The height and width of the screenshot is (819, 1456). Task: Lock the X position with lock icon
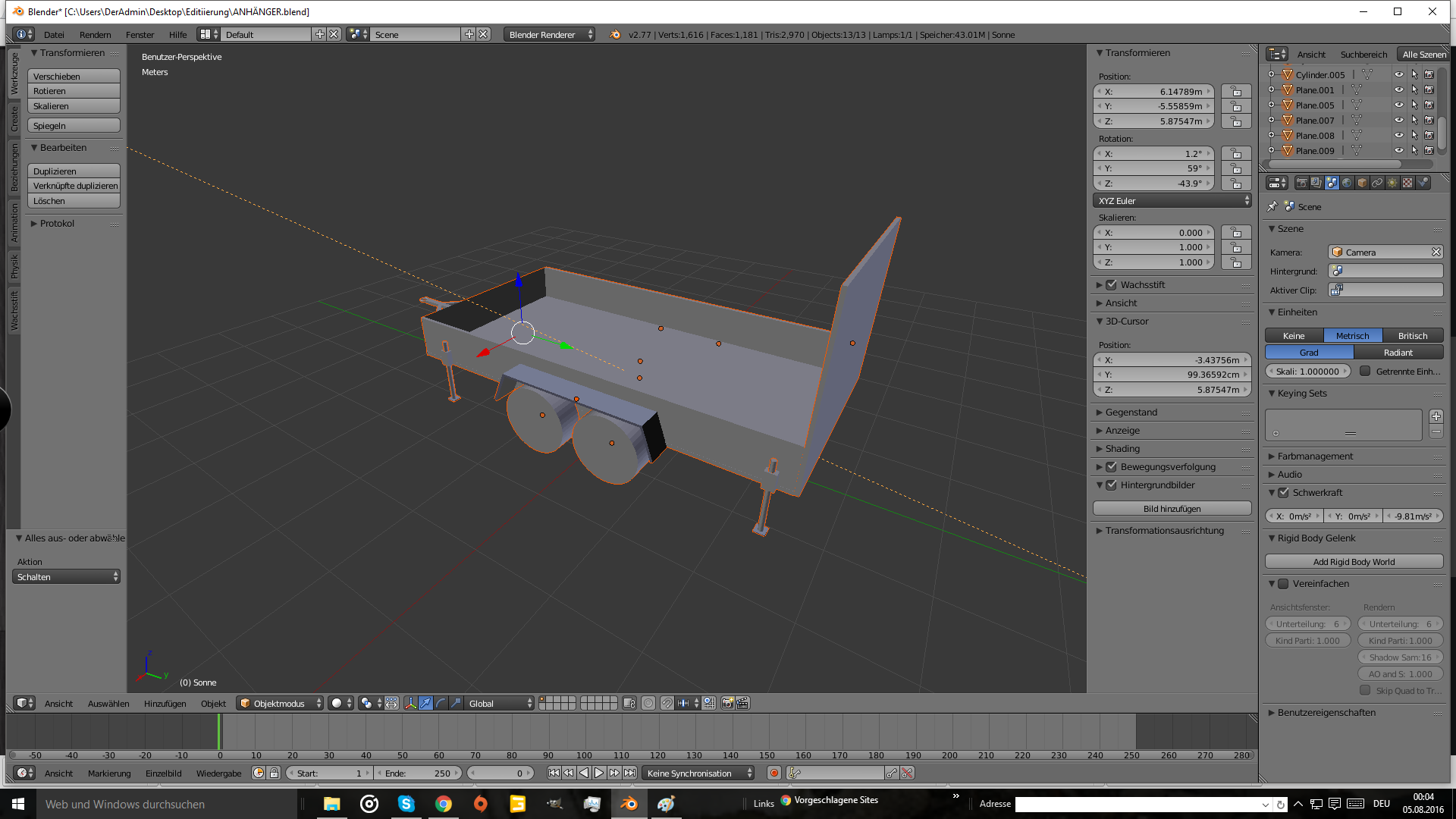click(x=1236, y=91)
